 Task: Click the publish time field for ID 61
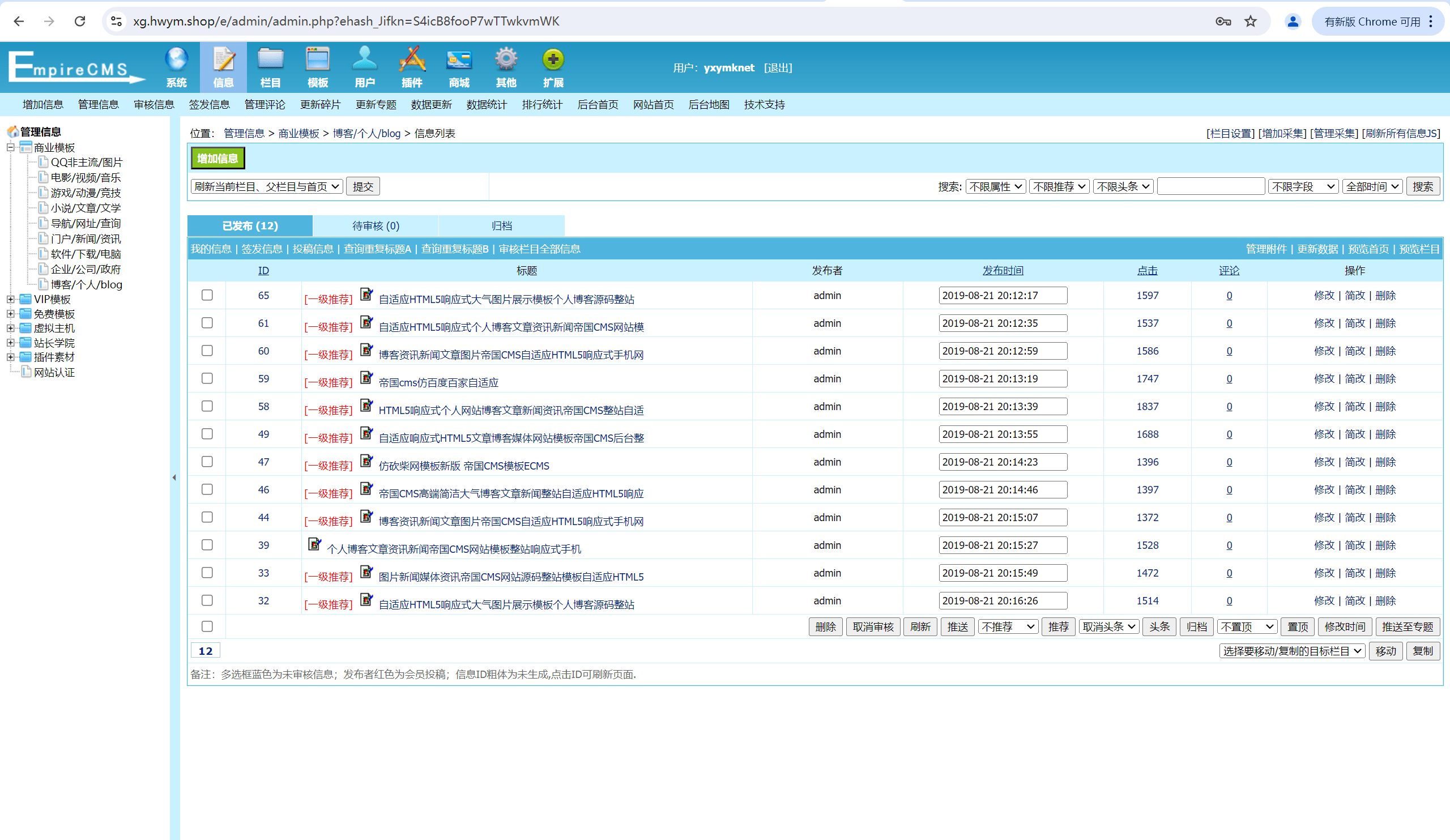pos(1003,323)
